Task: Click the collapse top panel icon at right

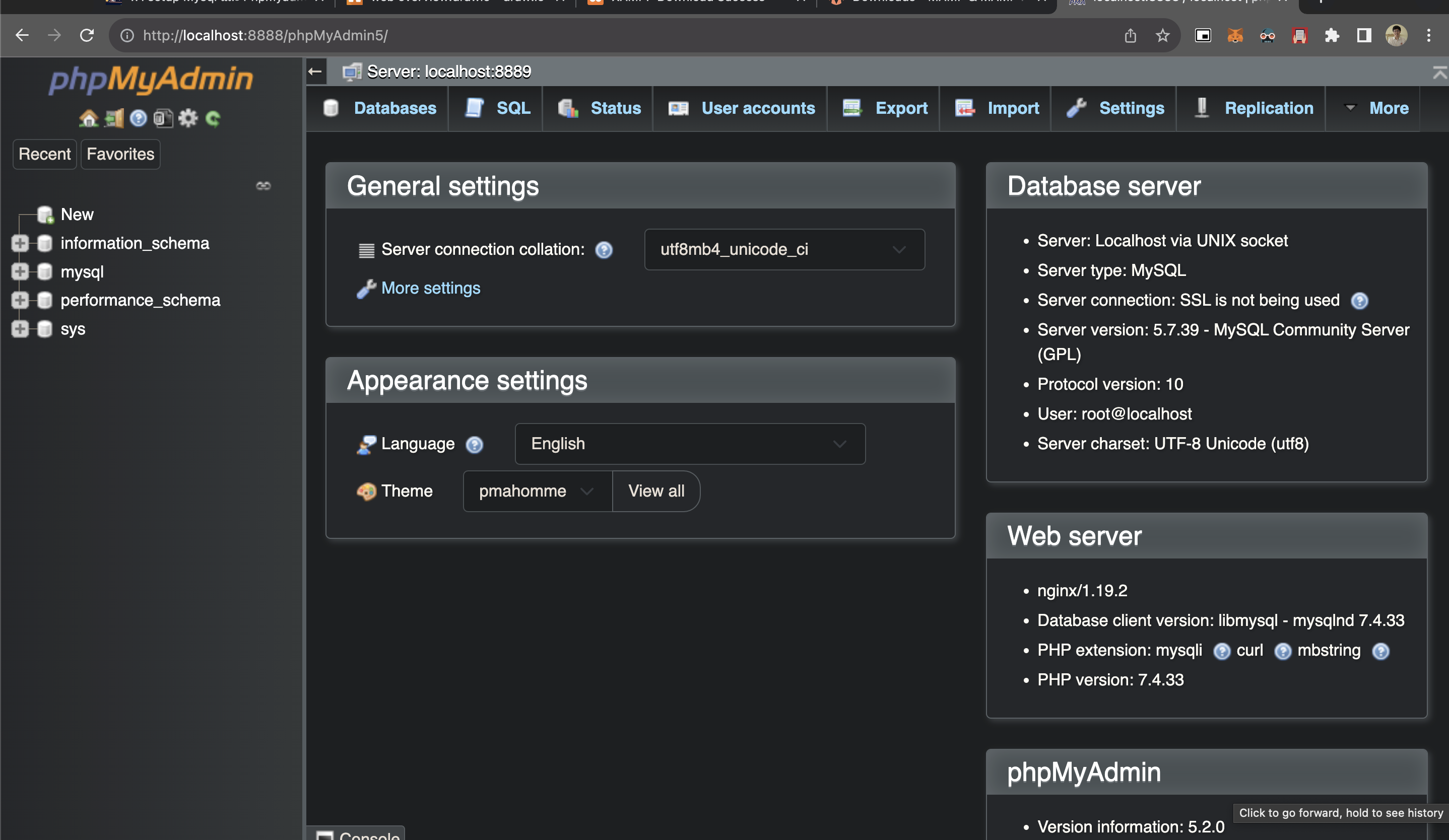Action: (1439, 73)
